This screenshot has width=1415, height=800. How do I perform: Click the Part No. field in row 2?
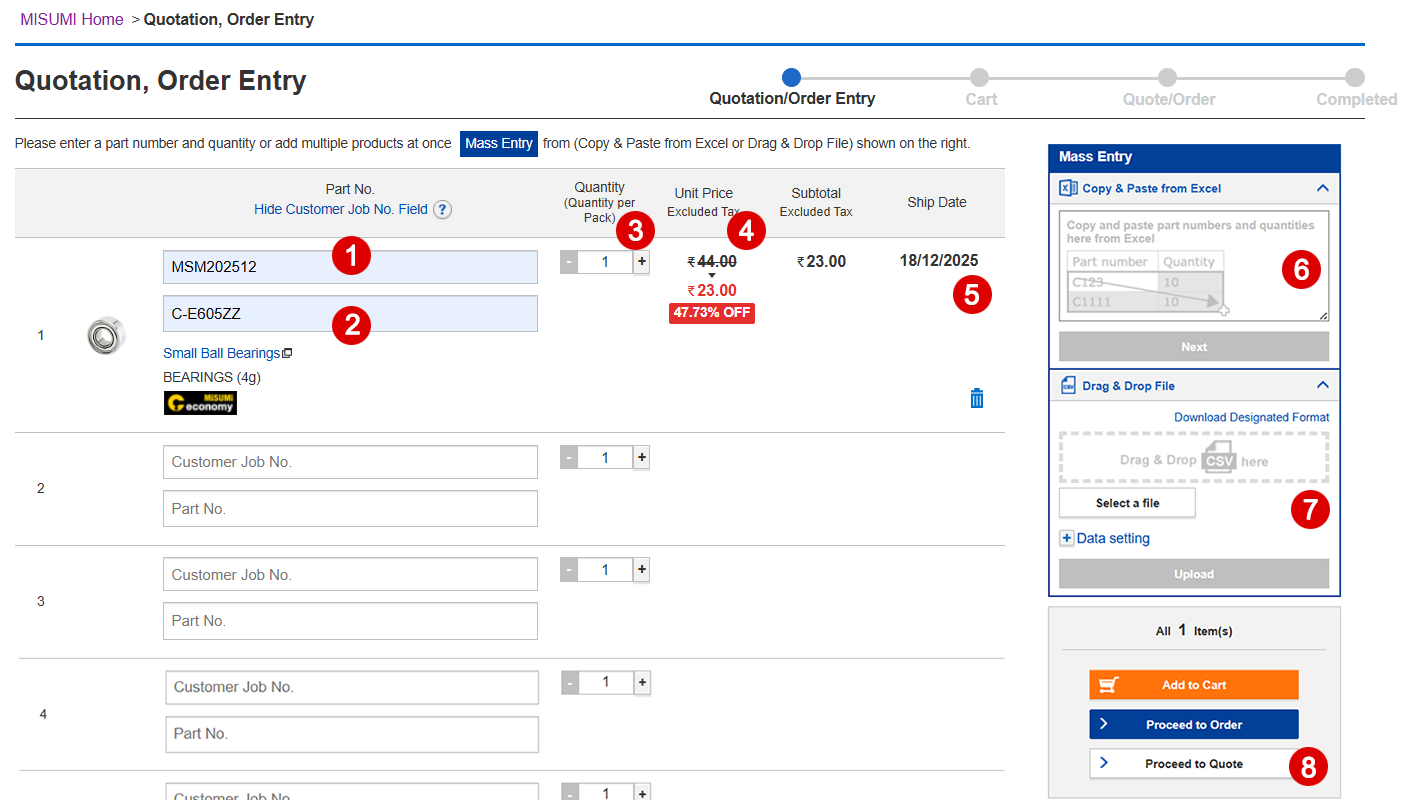coord(350,508)
